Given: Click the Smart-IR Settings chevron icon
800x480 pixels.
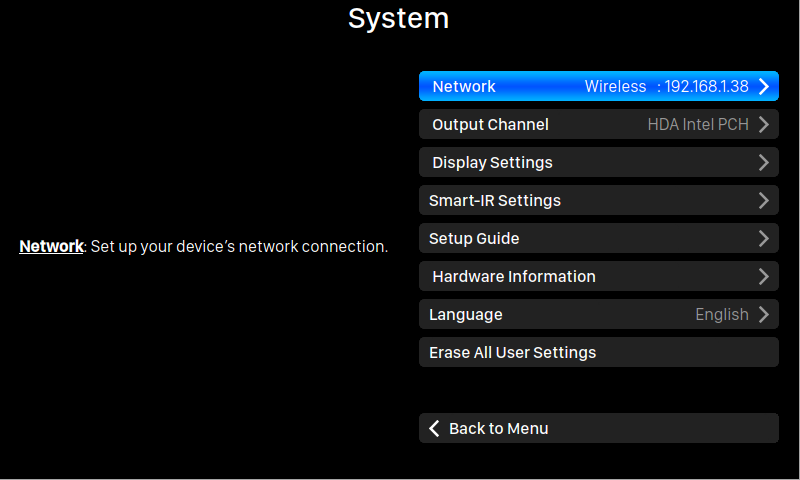Looking at the screenshot, I should (764, 200).
